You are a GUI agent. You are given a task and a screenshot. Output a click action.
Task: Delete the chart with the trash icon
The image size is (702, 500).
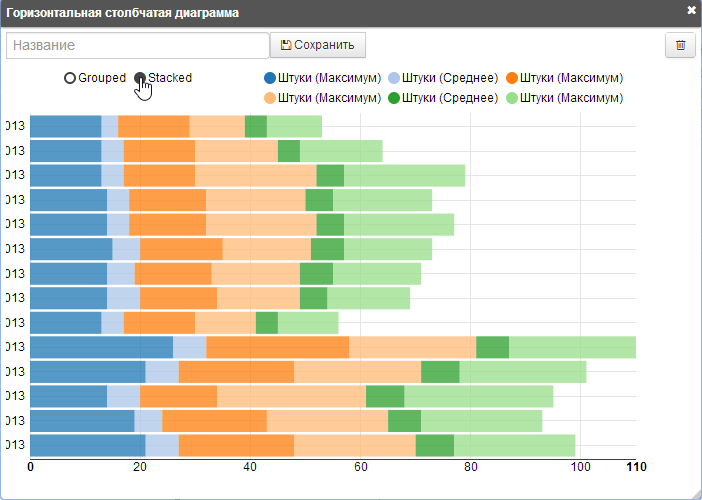click(x=680, y=45)
